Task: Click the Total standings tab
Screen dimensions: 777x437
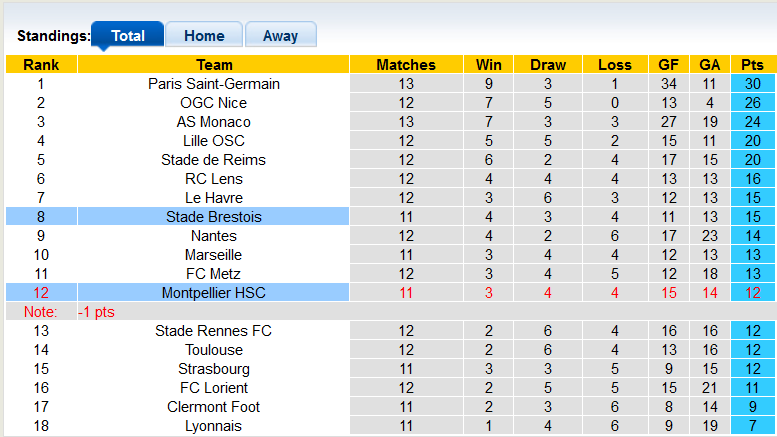Action: point(128,35)
